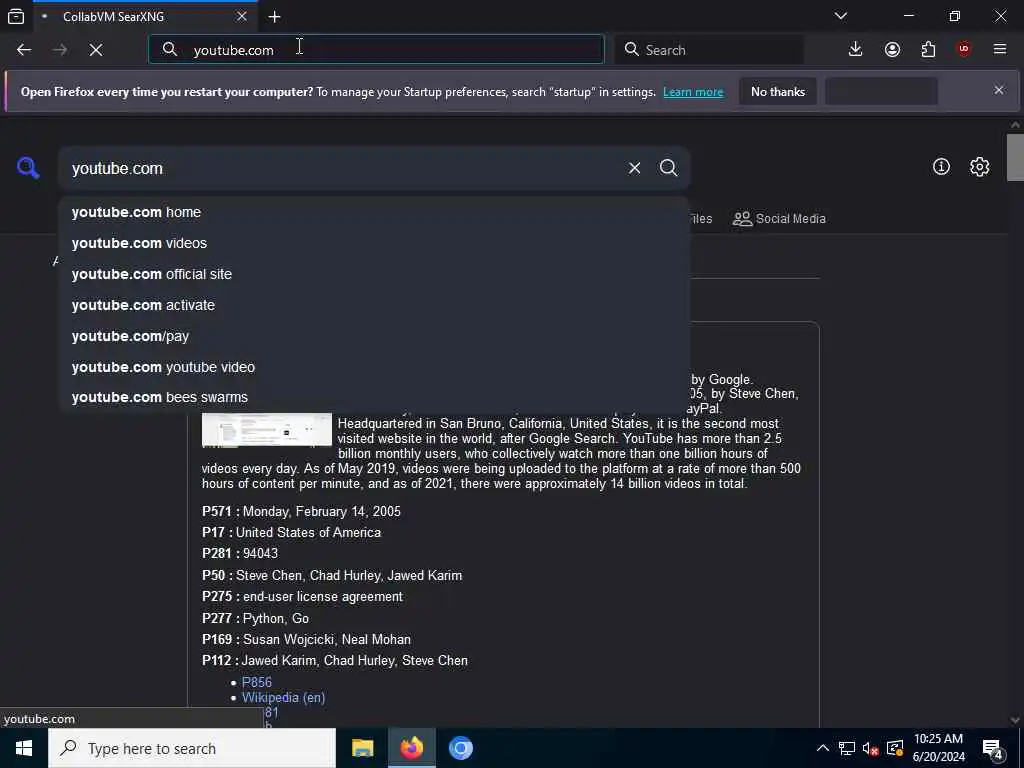Viewport: 1024px width, 768px height.
Task: Click the muted volume tray icon
Action: pos(871,748)
